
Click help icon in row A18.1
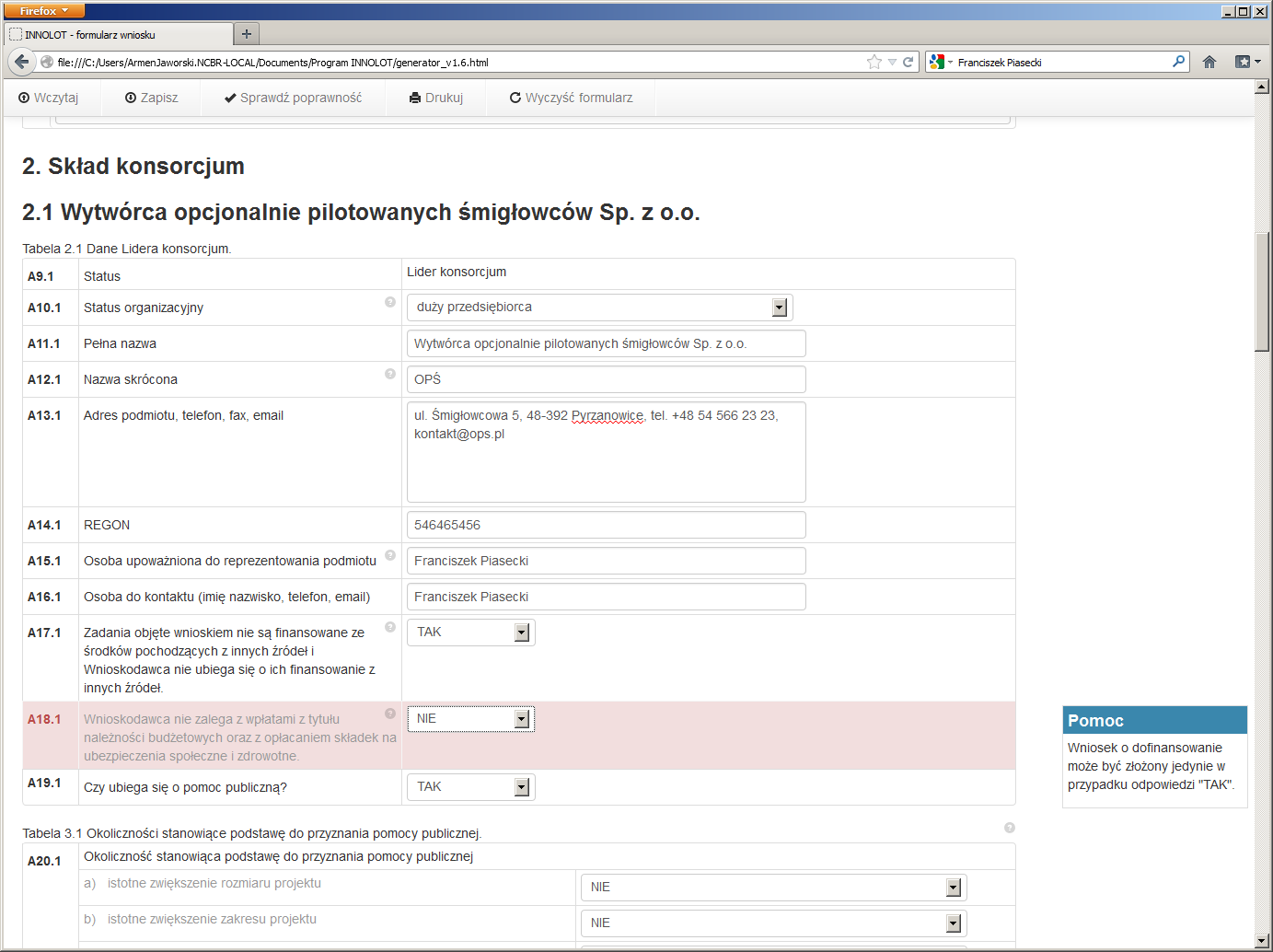coord(390,714)
